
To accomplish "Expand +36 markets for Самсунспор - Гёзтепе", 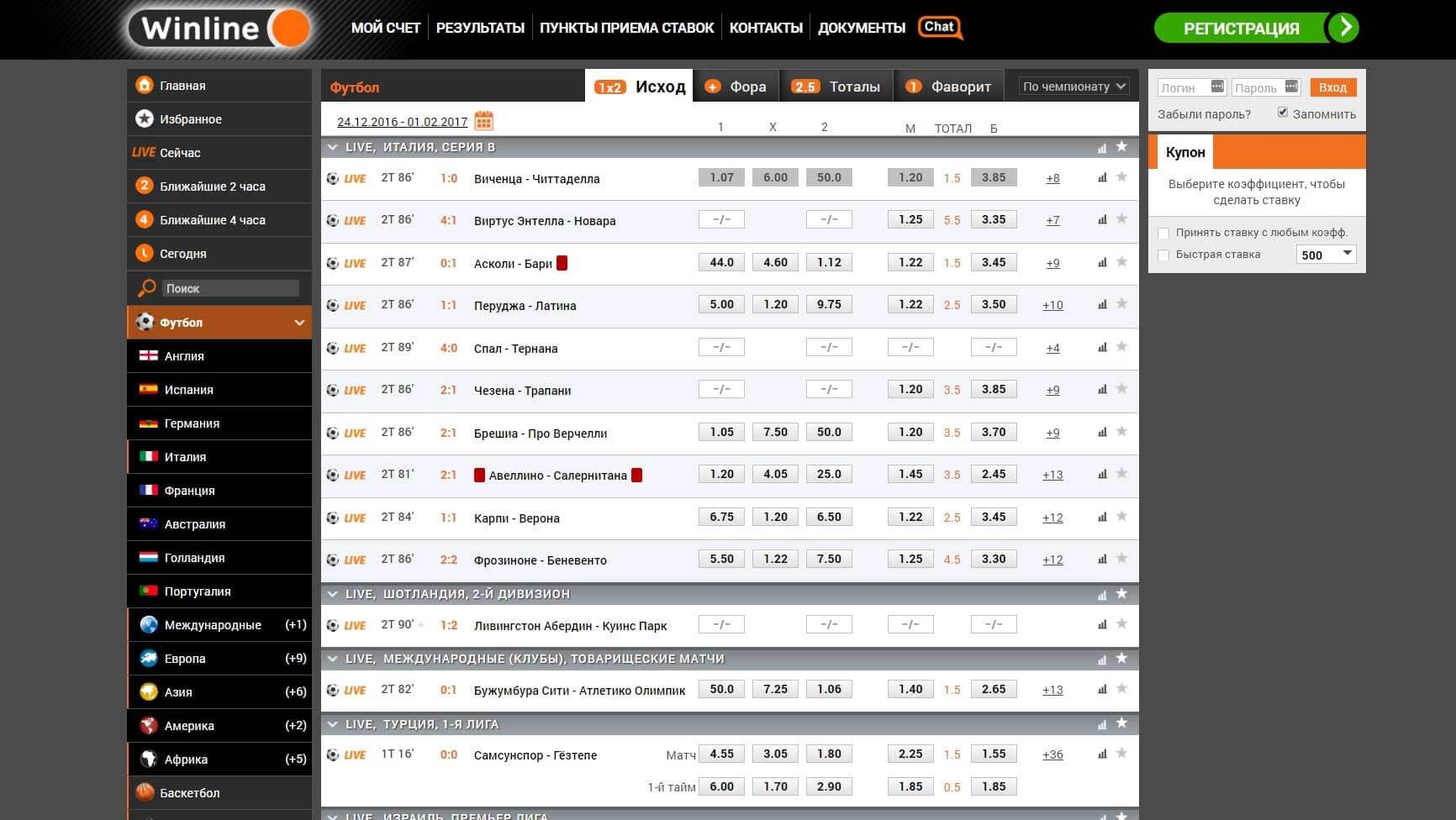I will [x=1052, y=754].
